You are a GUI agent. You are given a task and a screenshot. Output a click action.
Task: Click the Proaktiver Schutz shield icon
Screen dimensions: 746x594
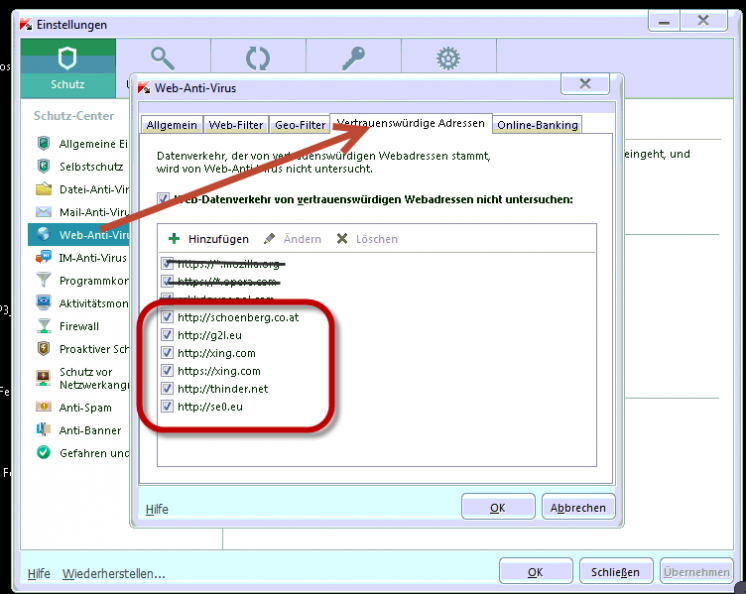pyautogui.click(x=44, y=349)
